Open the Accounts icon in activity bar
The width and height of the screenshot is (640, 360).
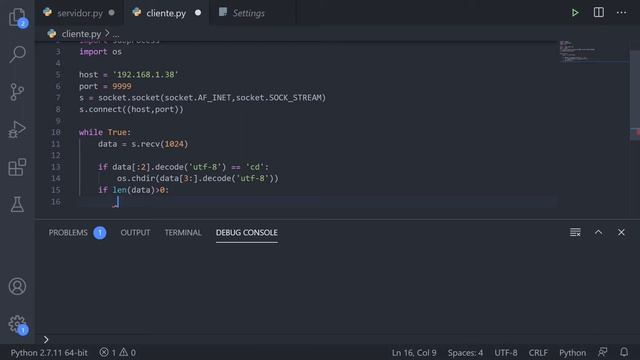click(x=17, y=286)
